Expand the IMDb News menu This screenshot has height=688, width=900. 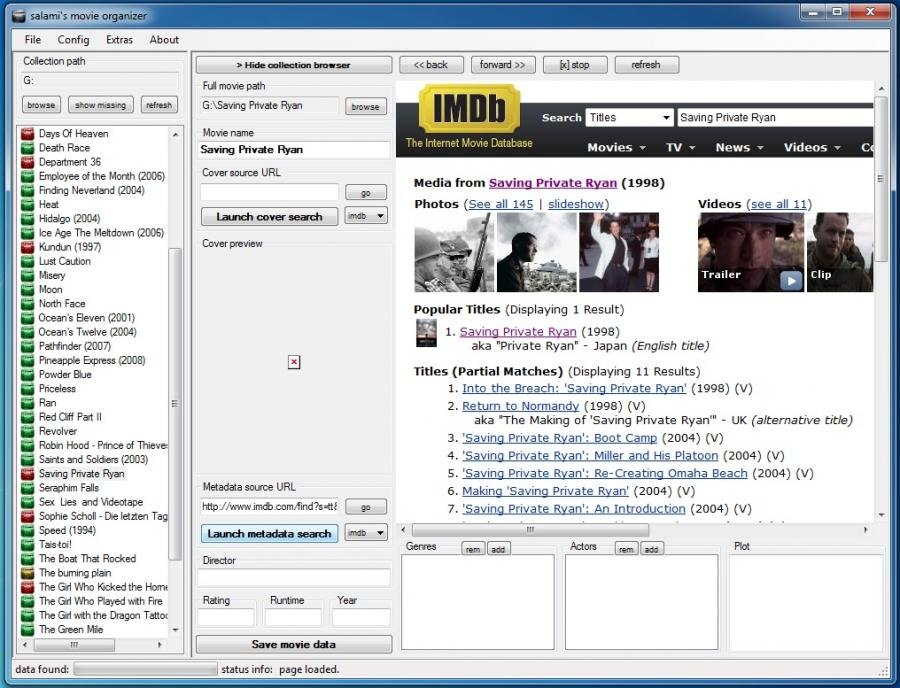click(739, 147)
